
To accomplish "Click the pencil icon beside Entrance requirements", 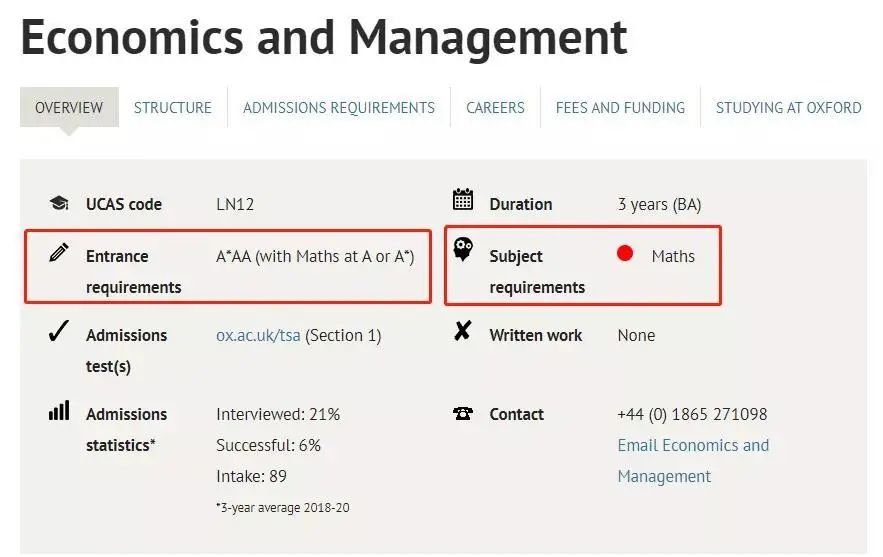I will pos(59,252).
